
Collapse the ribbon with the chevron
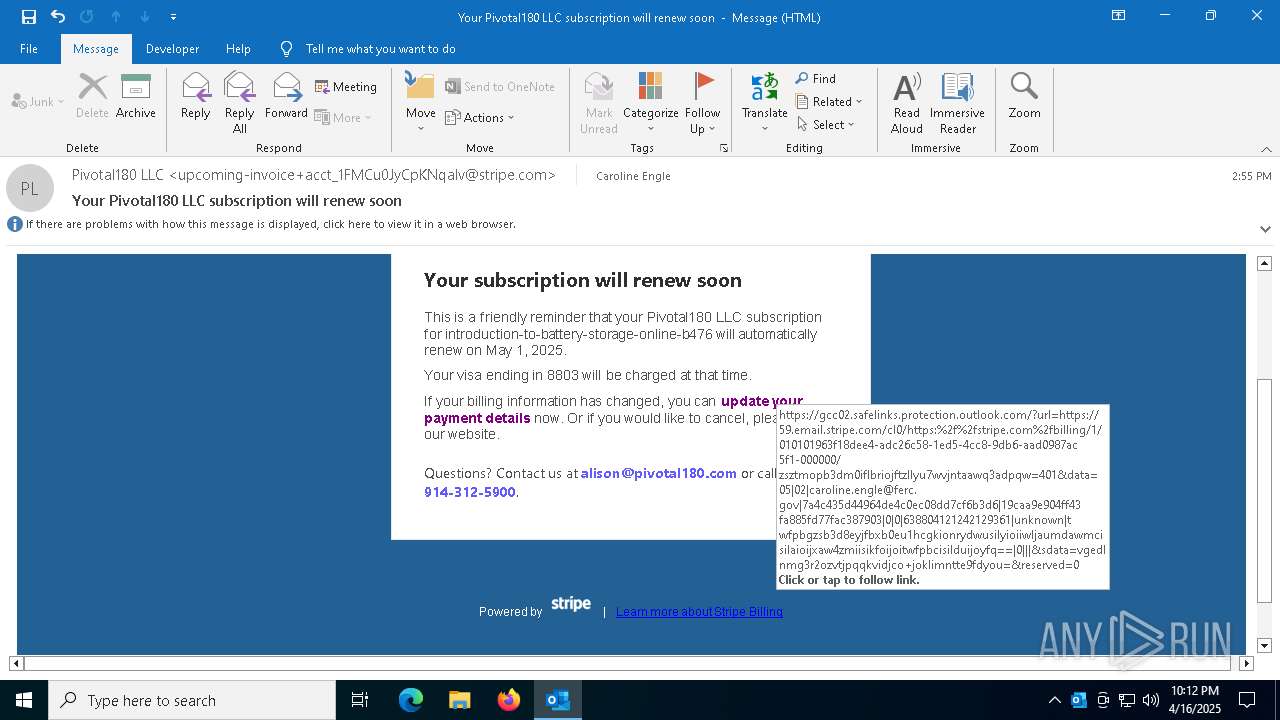[1266, 149]
